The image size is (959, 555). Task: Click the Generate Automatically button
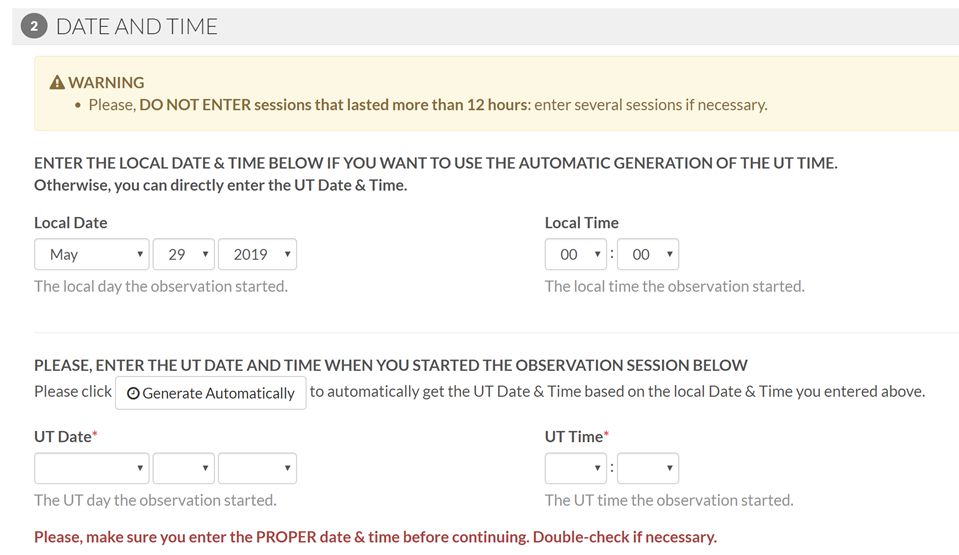[211, 393]
